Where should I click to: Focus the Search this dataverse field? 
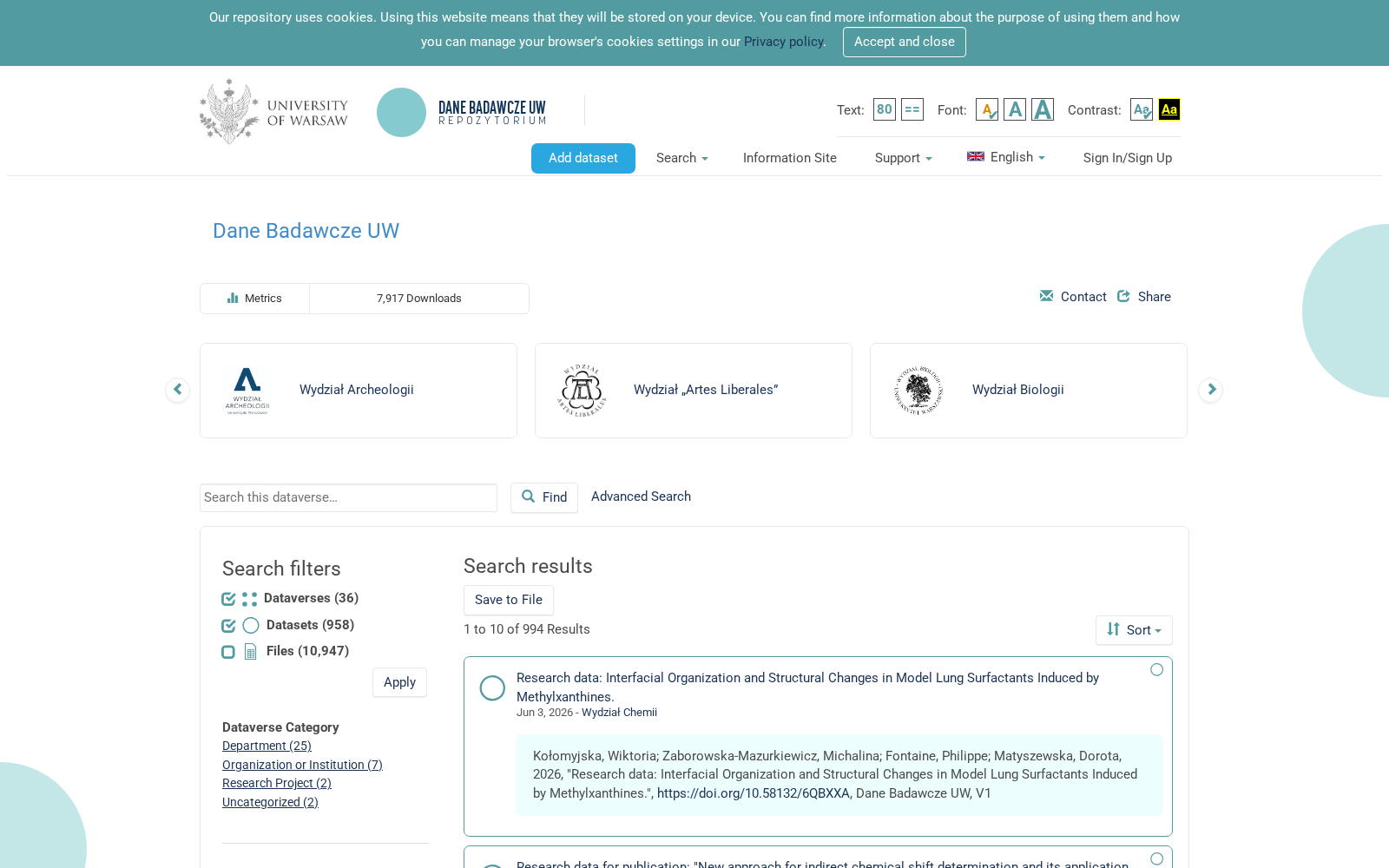pos(348,497)
